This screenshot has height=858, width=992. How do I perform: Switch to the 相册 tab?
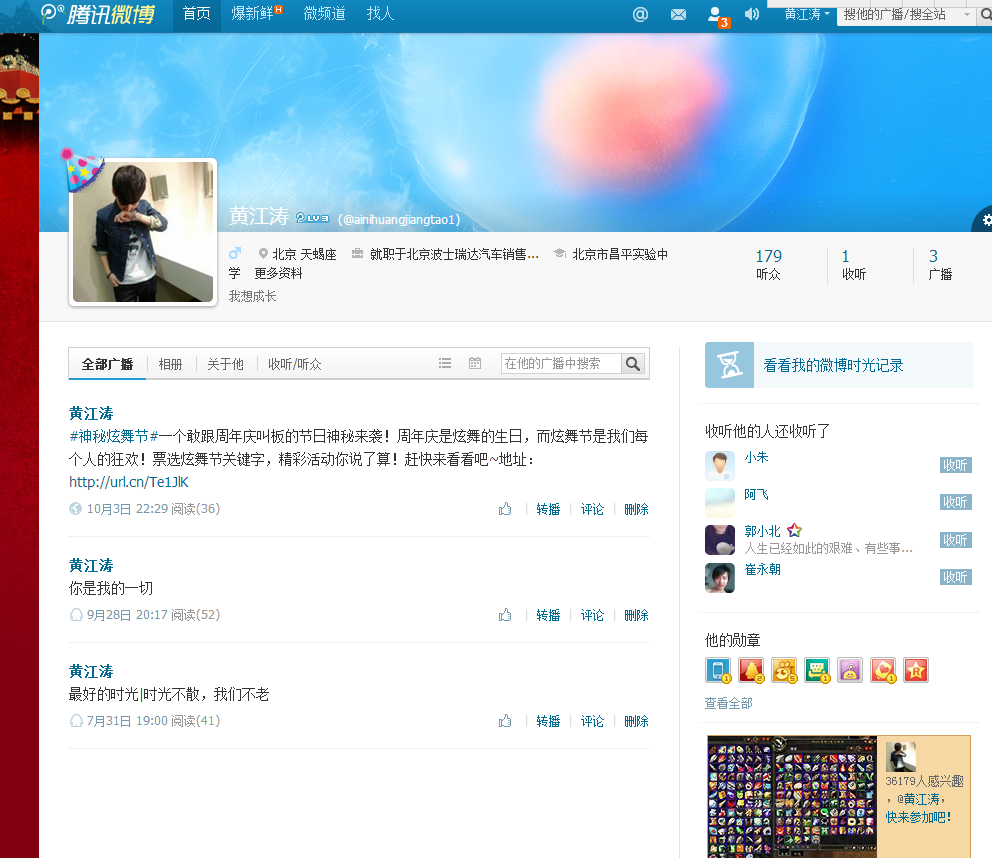(170, 364)
